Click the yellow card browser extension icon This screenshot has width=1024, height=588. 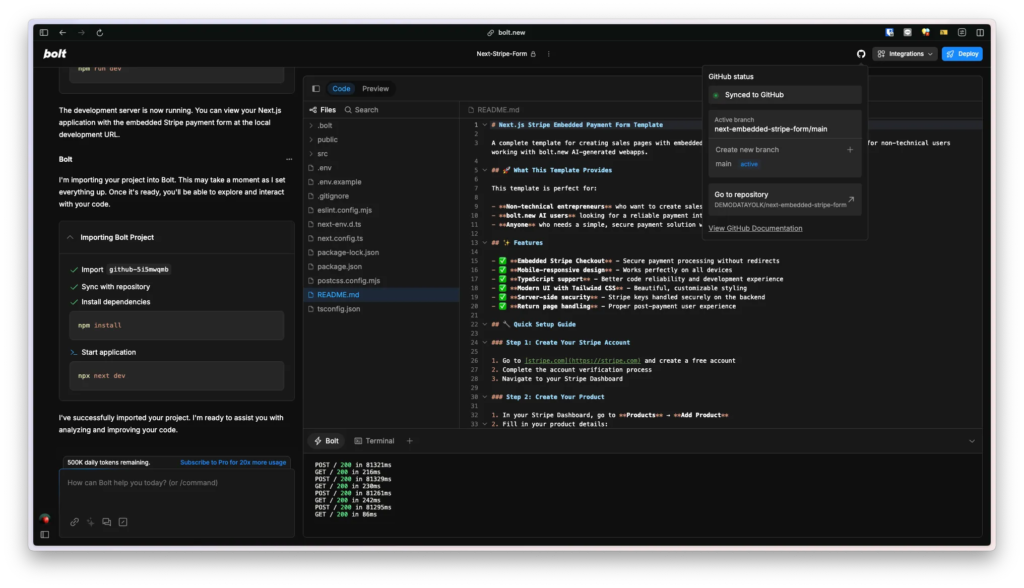point(944,33)
